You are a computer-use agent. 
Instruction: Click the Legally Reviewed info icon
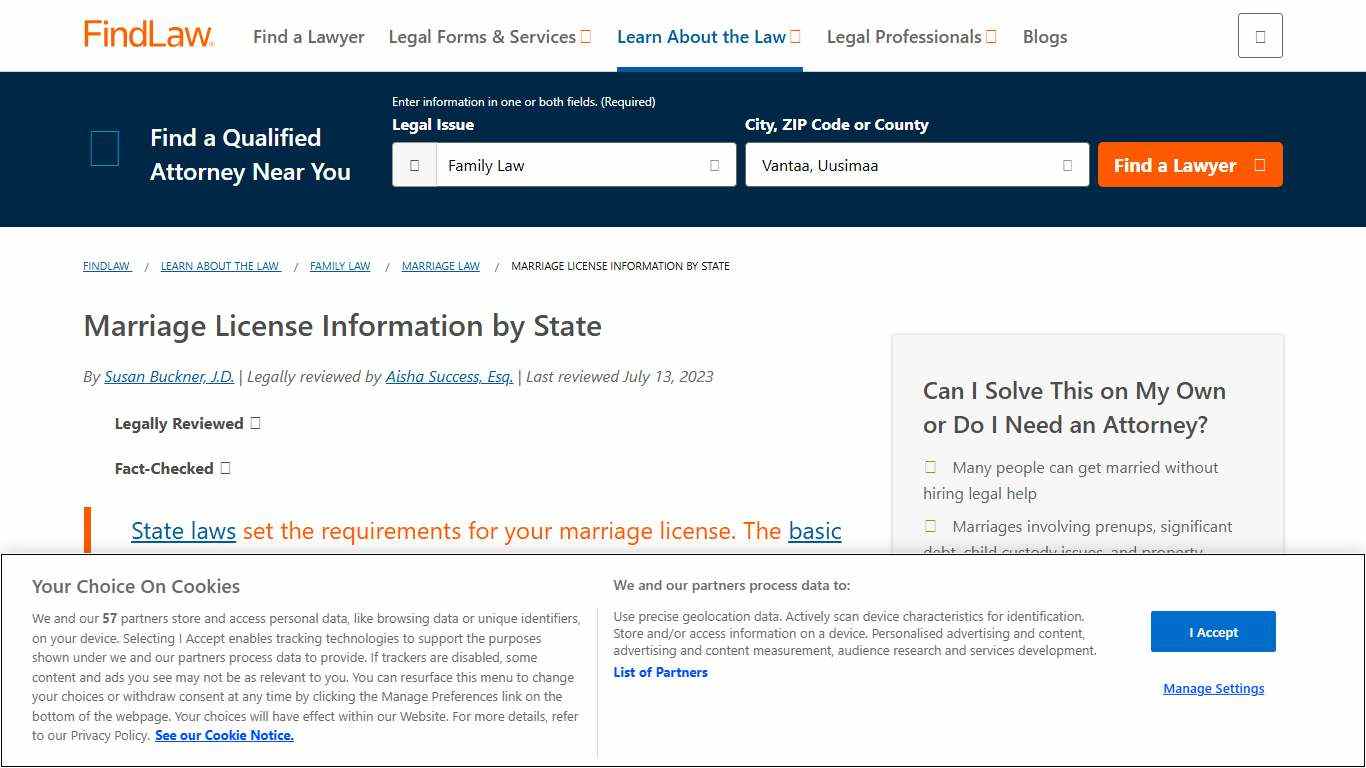[254, 423]
